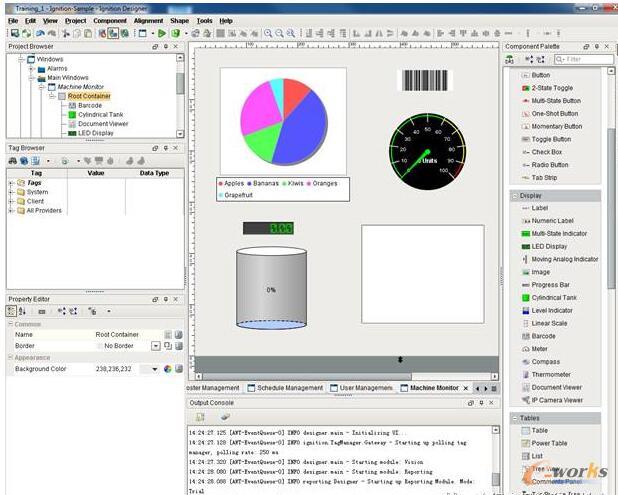Select the Multi-State Button palette item

tap(551, 101)
